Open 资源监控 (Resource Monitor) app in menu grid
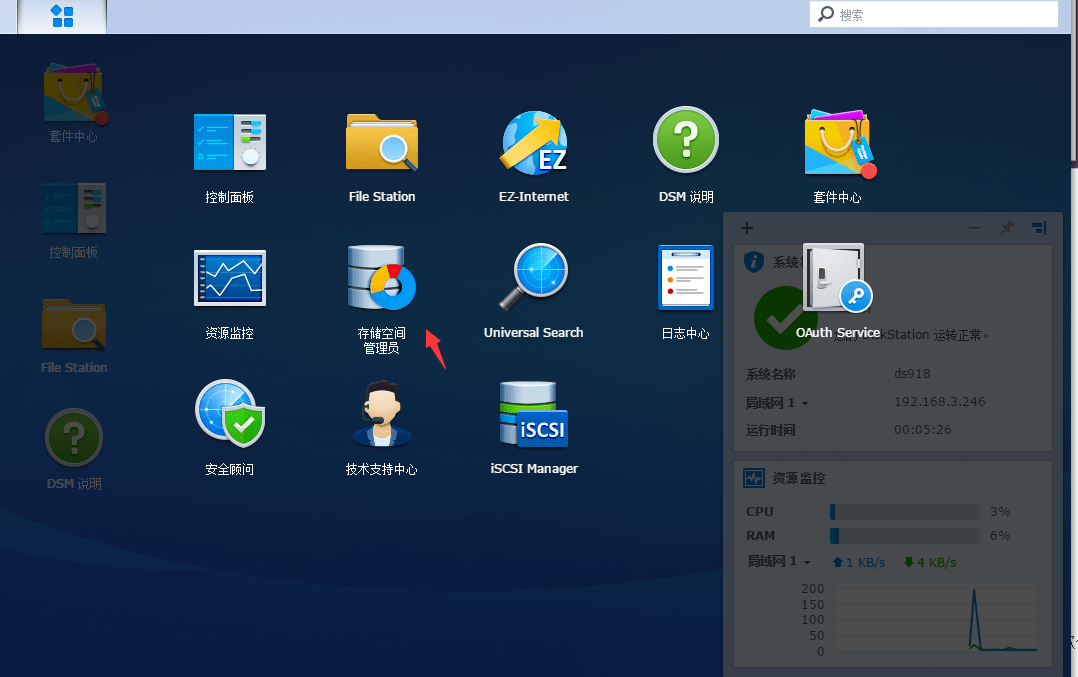This screenshot has height=677, width=1078. pyautogui.click(x=229, y=279)
